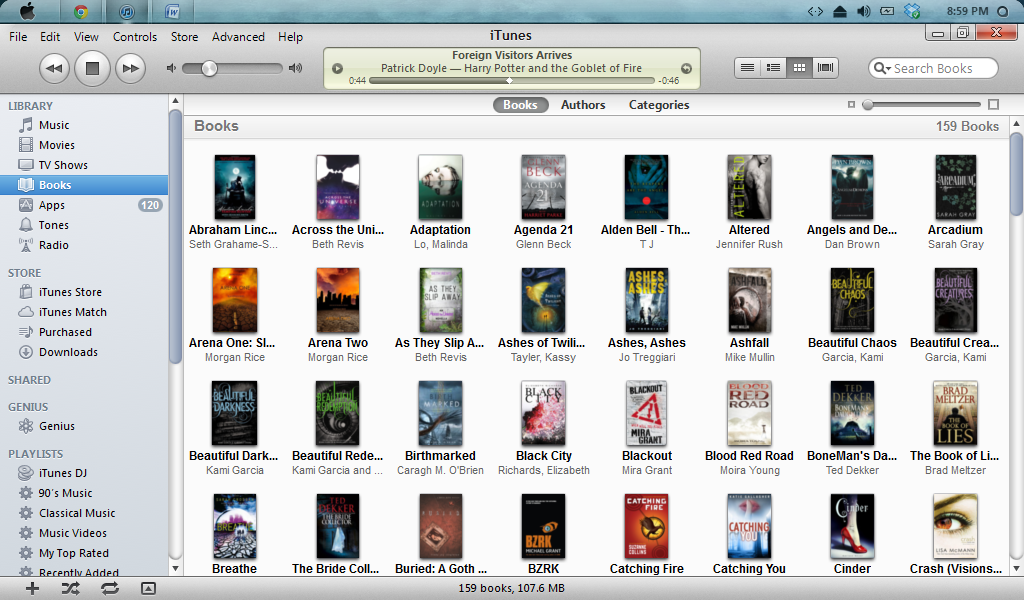Switch to the Authors tab
Image resolution: width=1024 pixels, height=600 pixels.
pyautogui.click(x=583, y=105)
